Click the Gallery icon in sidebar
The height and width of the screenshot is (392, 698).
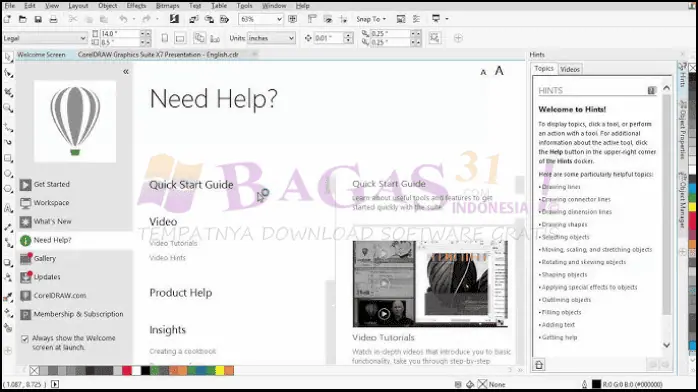point(25,258)
